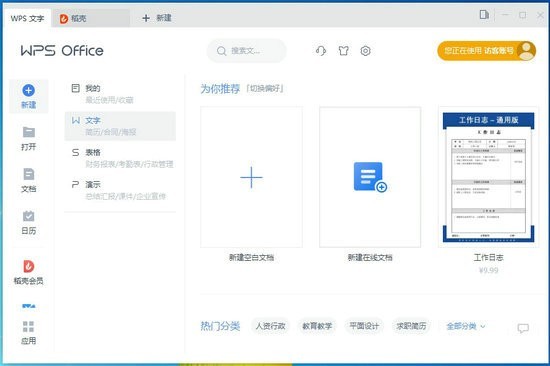This screenshot has width=550, height=366.
Task: Click the P 演示 icon
Action: [x=75, y=184]
